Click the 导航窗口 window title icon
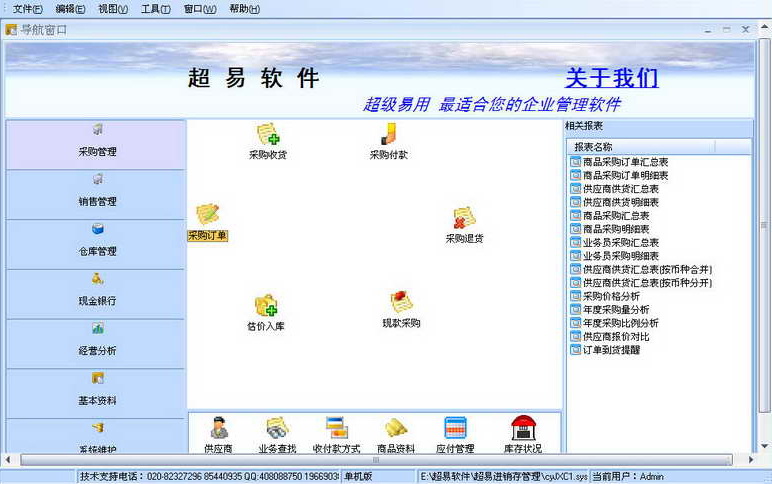Image resolution: width=772 pixels, height=484 pixels. click(x=11, y=30)
